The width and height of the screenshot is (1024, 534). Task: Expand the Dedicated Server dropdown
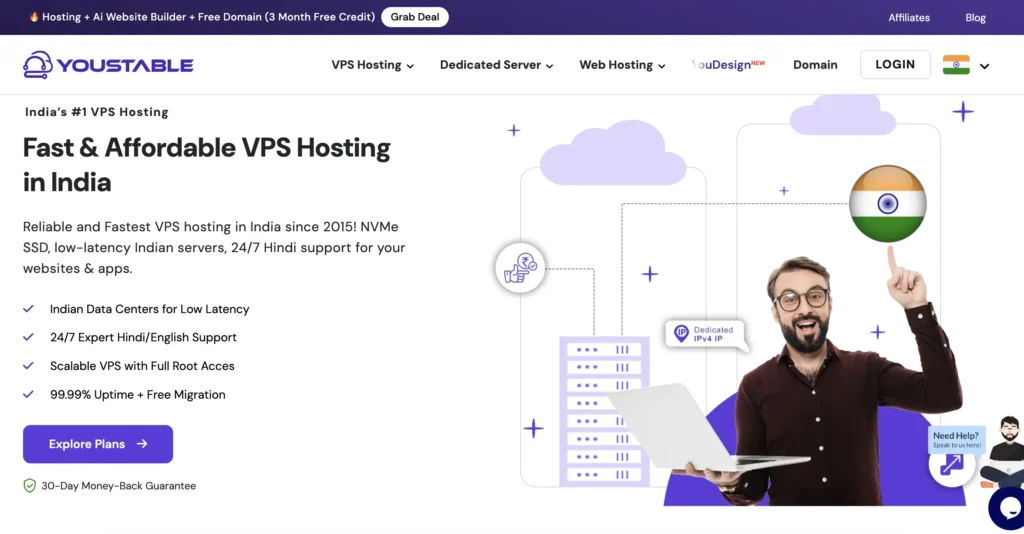tap(496, 65)
